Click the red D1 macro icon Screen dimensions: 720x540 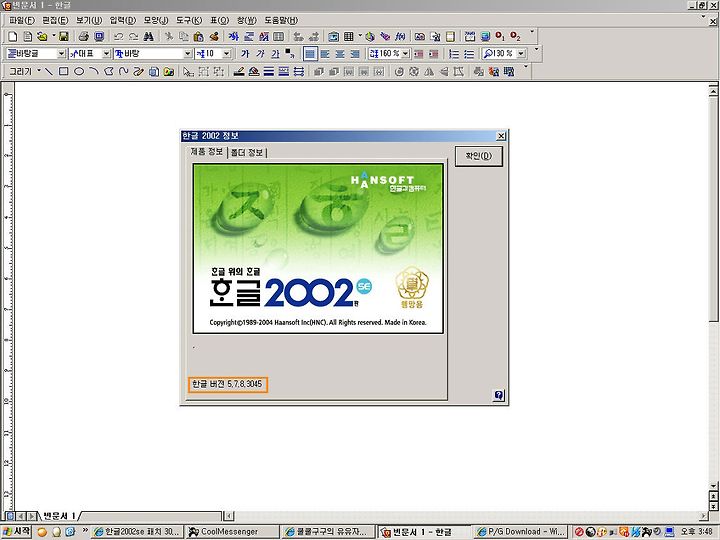(500, 36)
